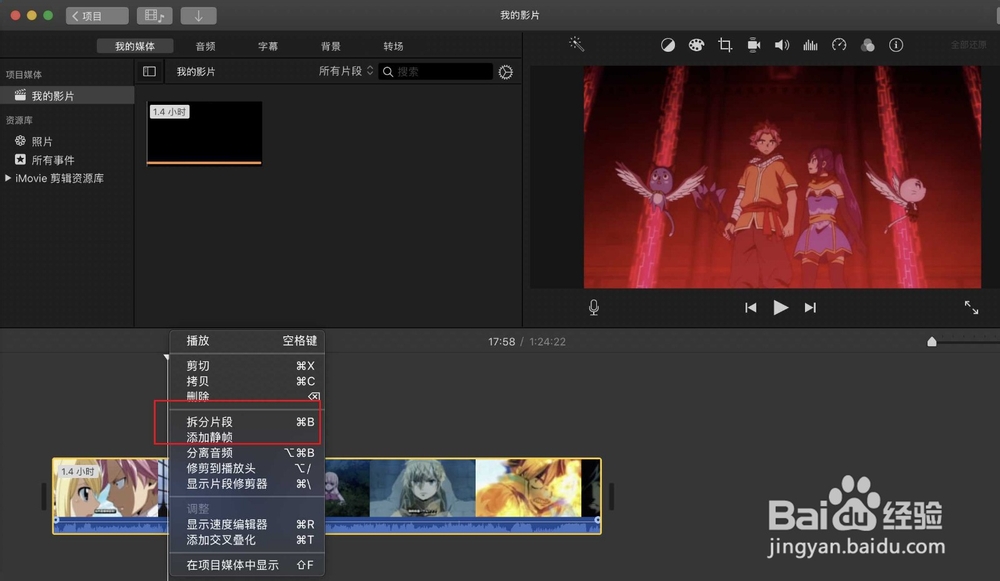Choose 删除 from the context menu
The width and height of the screenshot is (1000, 581).
tap(247, 396)
